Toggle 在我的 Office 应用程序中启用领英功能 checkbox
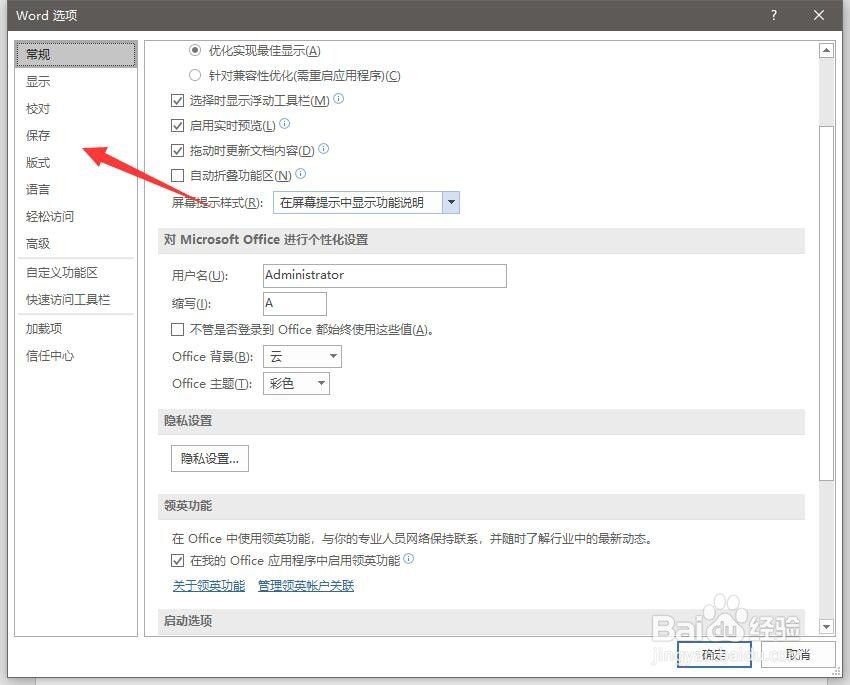Screen dimensions: 850x685 point(177,560)
